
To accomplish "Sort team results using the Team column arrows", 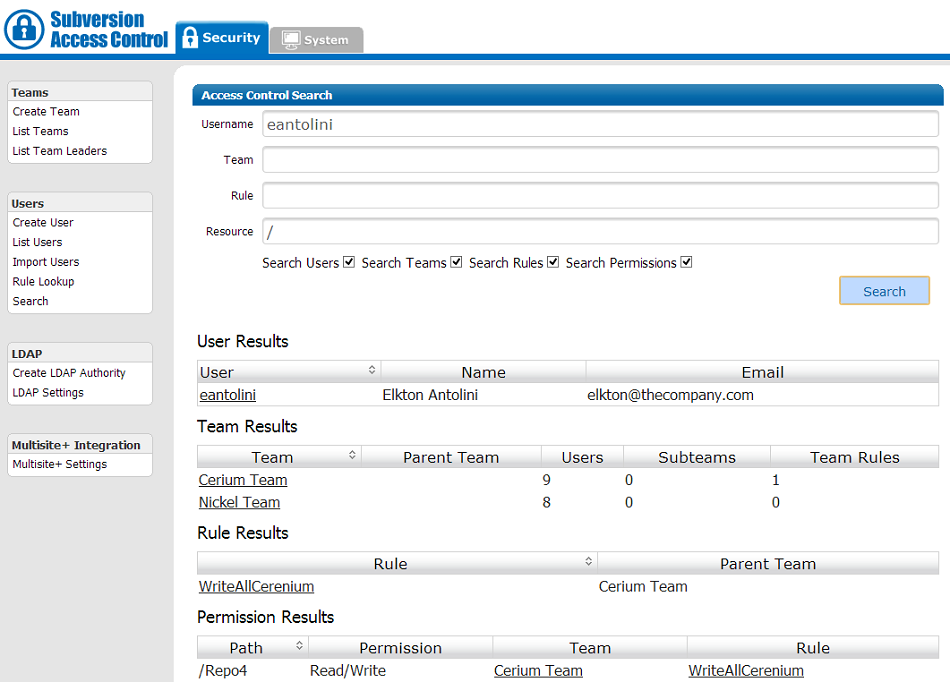I will click(x=352, y=455).
